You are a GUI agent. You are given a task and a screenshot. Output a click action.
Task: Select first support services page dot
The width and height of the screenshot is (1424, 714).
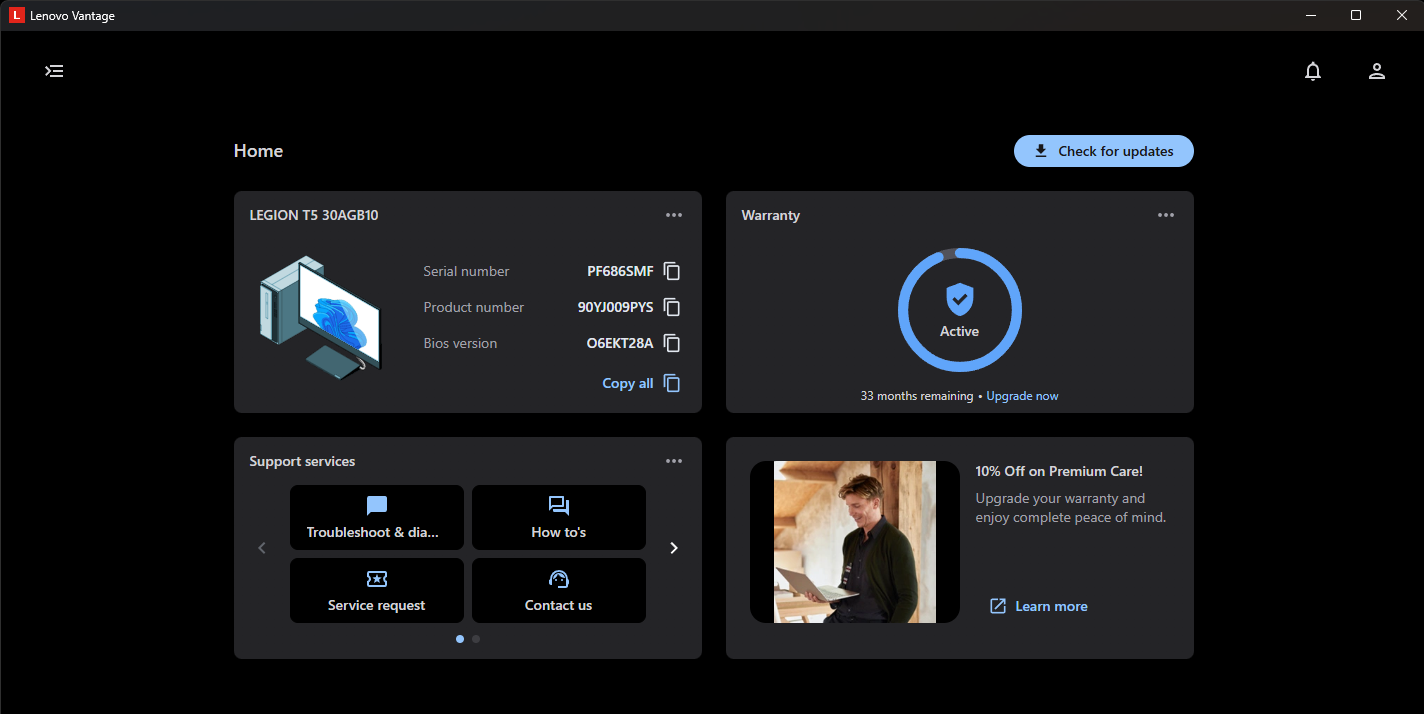460,639
